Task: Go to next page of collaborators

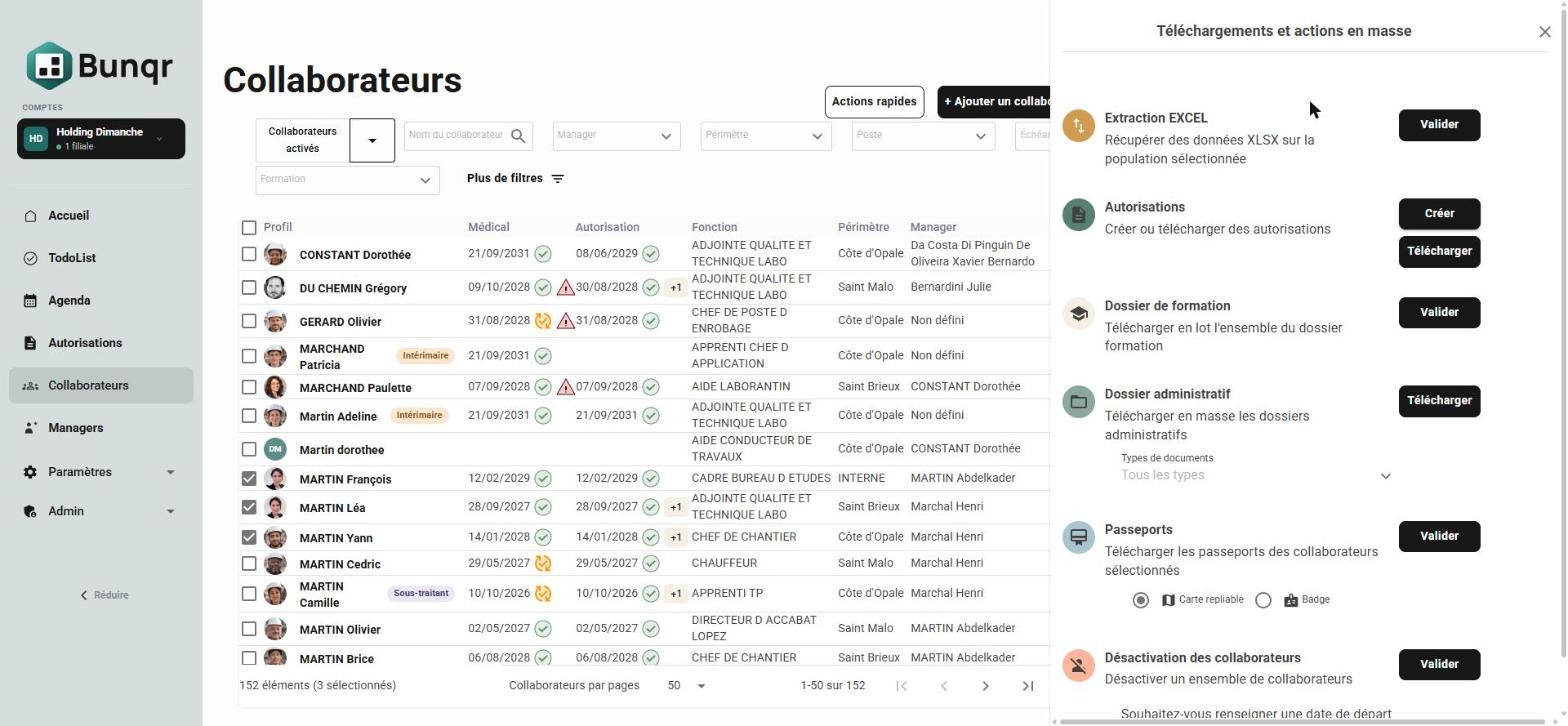Action: point(985,686)
